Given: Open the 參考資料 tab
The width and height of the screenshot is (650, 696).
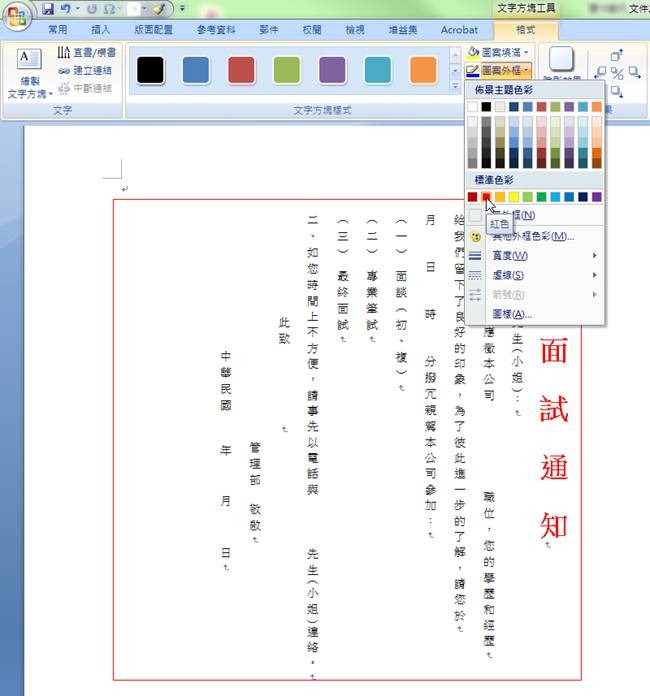Looking at the screenshot, I should [216, 30].
